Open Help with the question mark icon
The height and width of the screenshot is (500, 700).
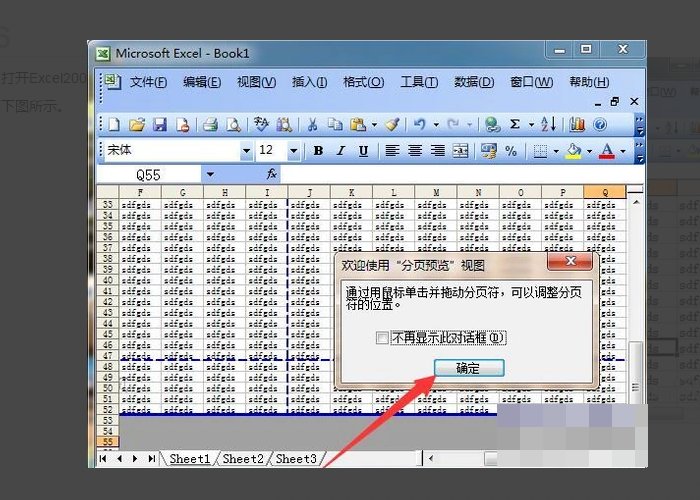click(600, 125)
